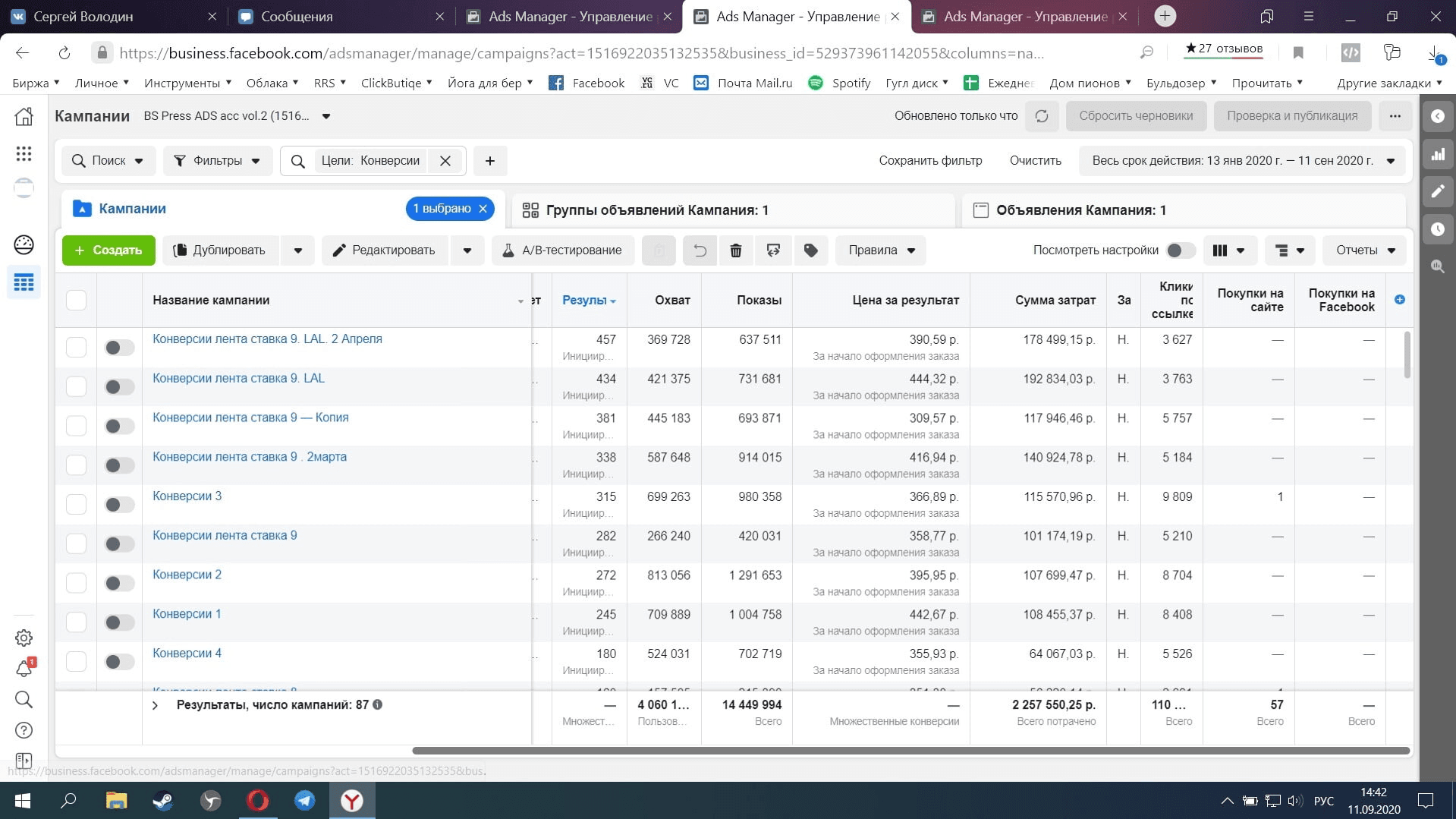Show info for results campaign count
The image size is (1456, 819).
(378, 705)
